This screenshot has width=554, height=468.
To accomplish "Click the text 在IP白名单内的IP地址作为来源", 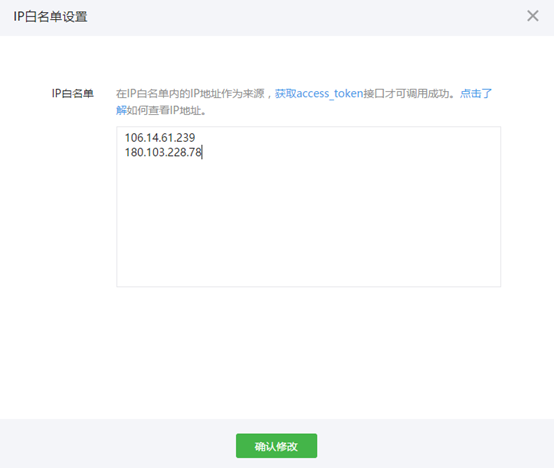I will point(190,94).
